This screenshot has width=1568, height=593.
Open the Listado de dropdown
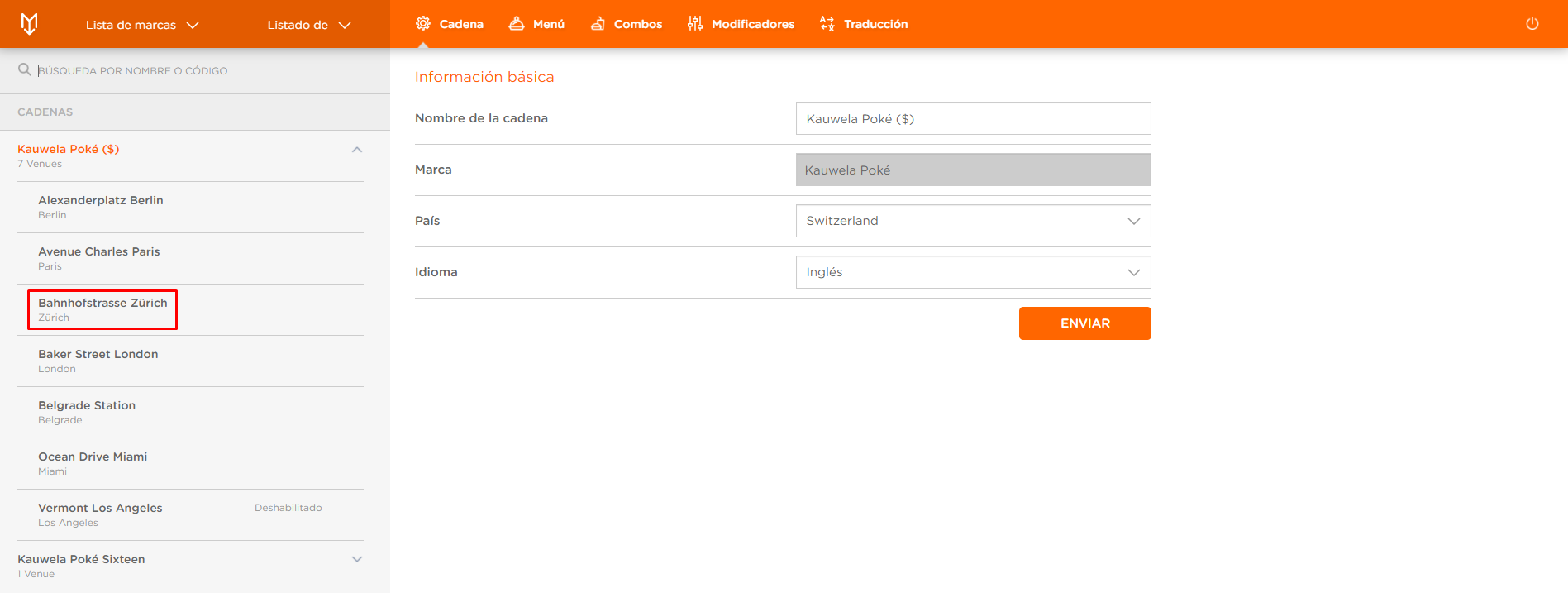(x=309, y=25)
